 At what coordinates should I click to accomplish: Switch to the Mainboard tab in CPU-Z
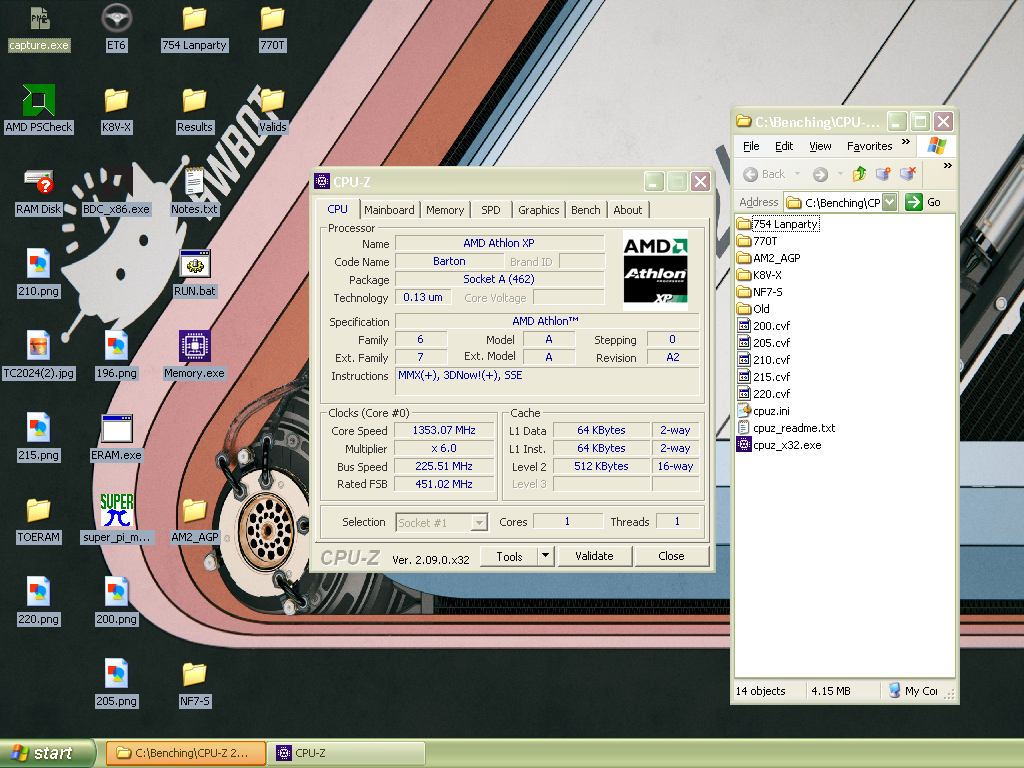coord(389,210)
